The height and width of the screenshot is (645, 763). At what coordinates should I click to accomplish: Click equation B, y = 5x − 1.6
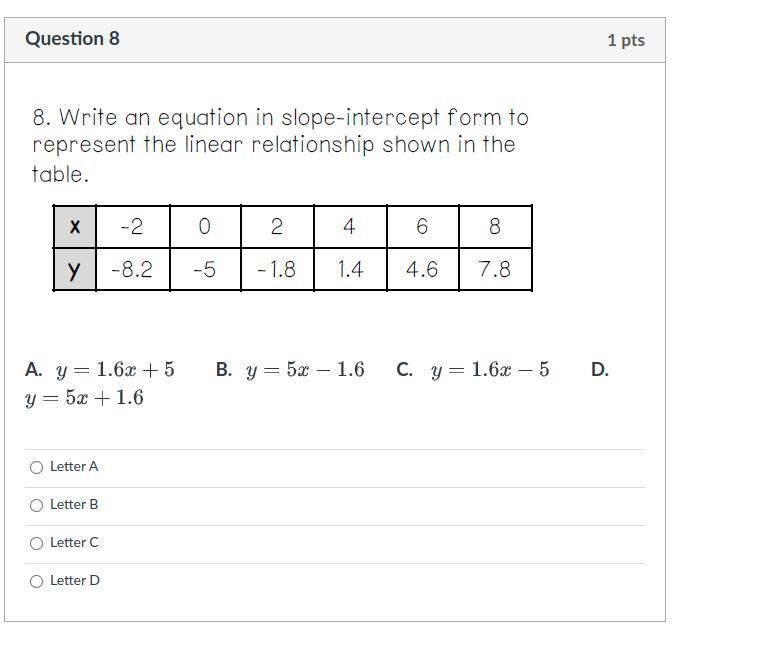click(304, 370)
